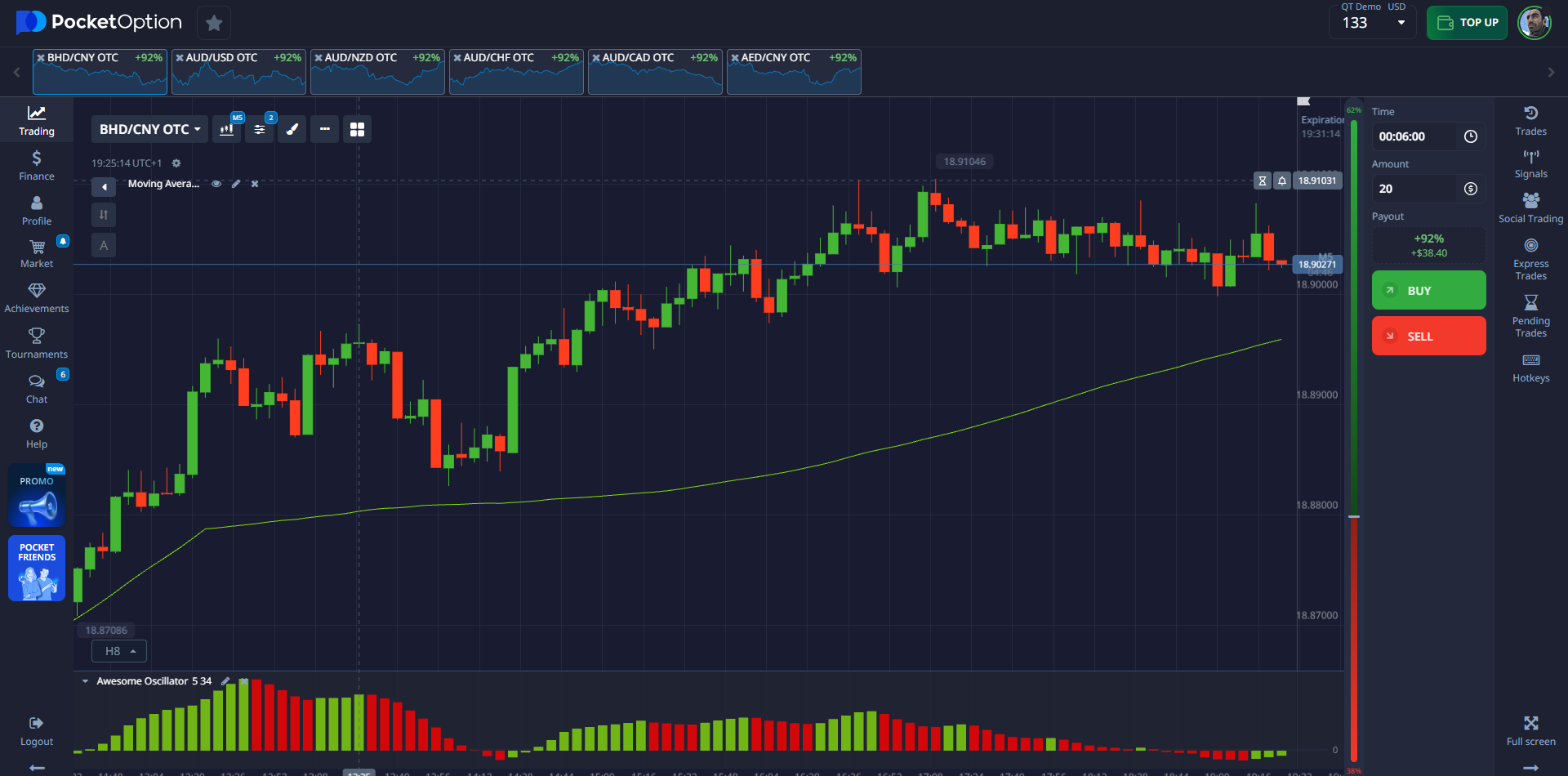1568x776 pixels.
Task: Click the trader sentiment bar
Action: (x=1353, y=441)
